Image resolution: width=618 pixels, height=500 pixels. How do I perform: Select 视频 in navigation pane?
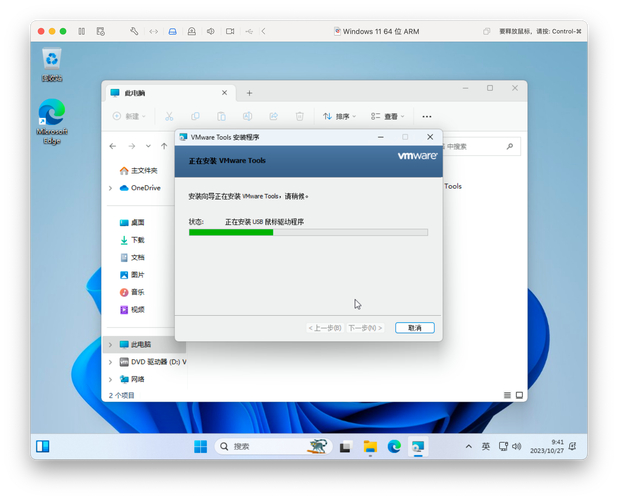click(132, 309)
